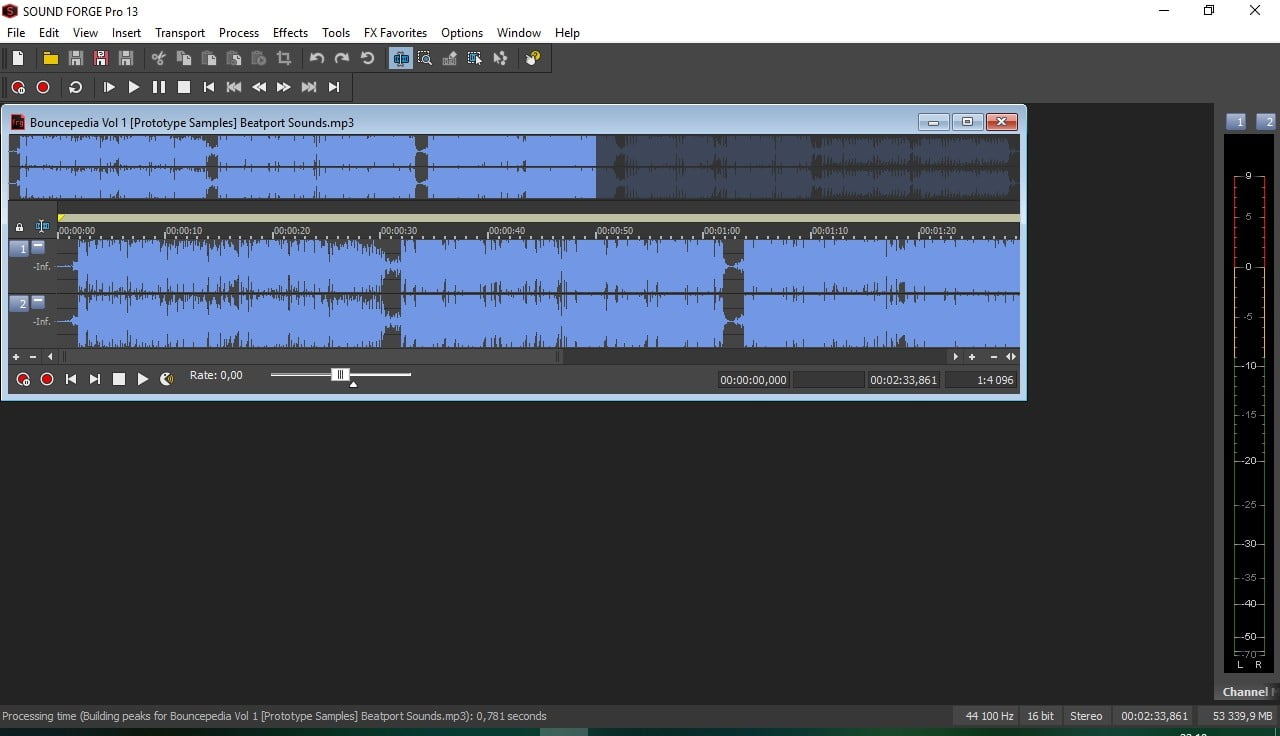Open the FX Favorites menu
The height and width of the screenshot is (736, 1280).
(x=395, y=33)
